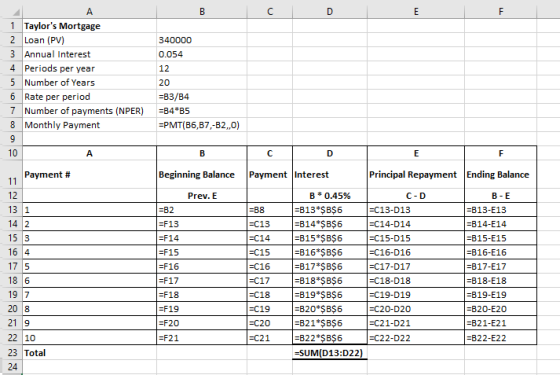Click the cell 'Taylor's Mortgage'

[89, 26]
